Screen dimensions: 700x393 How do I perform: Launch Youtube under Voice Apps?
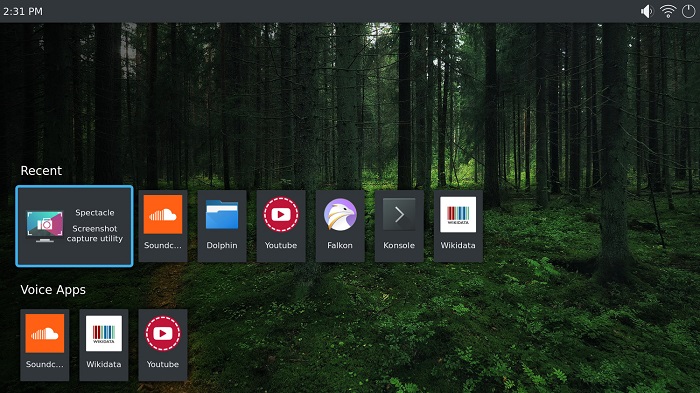pos(162,345)
